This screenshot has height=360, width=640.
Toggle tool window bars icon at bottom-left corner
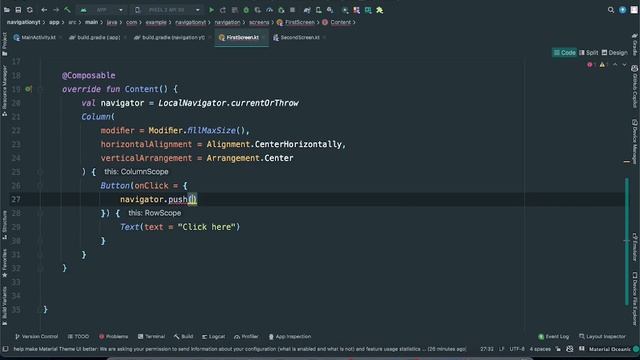5,349
